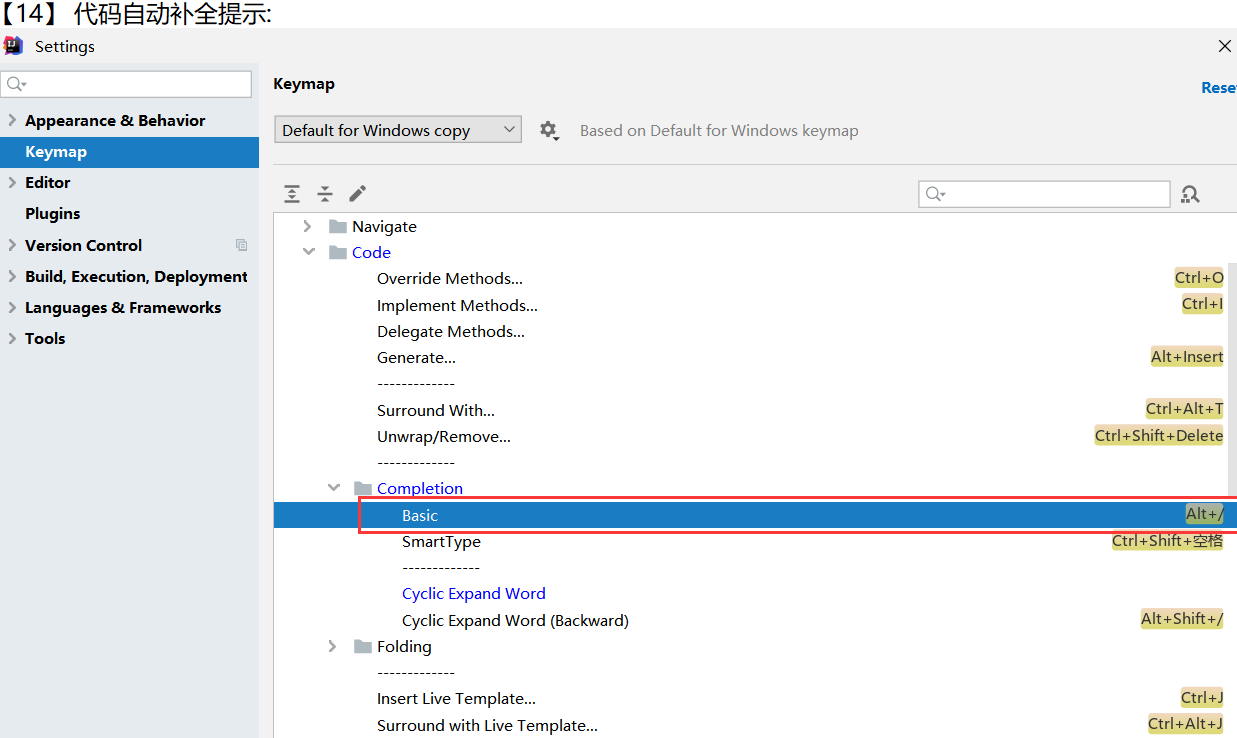
Task: Select Plugins in the settings sidebar
Action: (x=53, y=214)
